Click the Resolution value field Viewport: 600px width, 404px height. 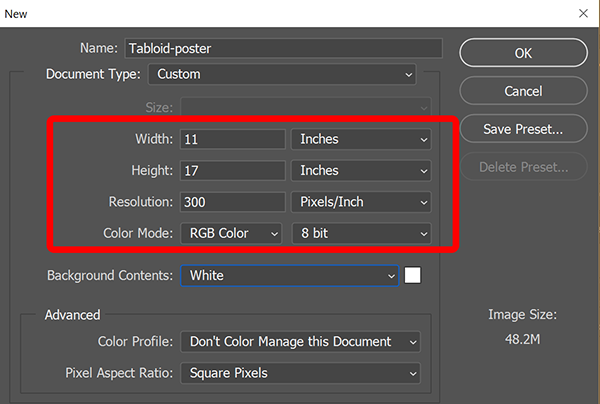click(233, 202)
